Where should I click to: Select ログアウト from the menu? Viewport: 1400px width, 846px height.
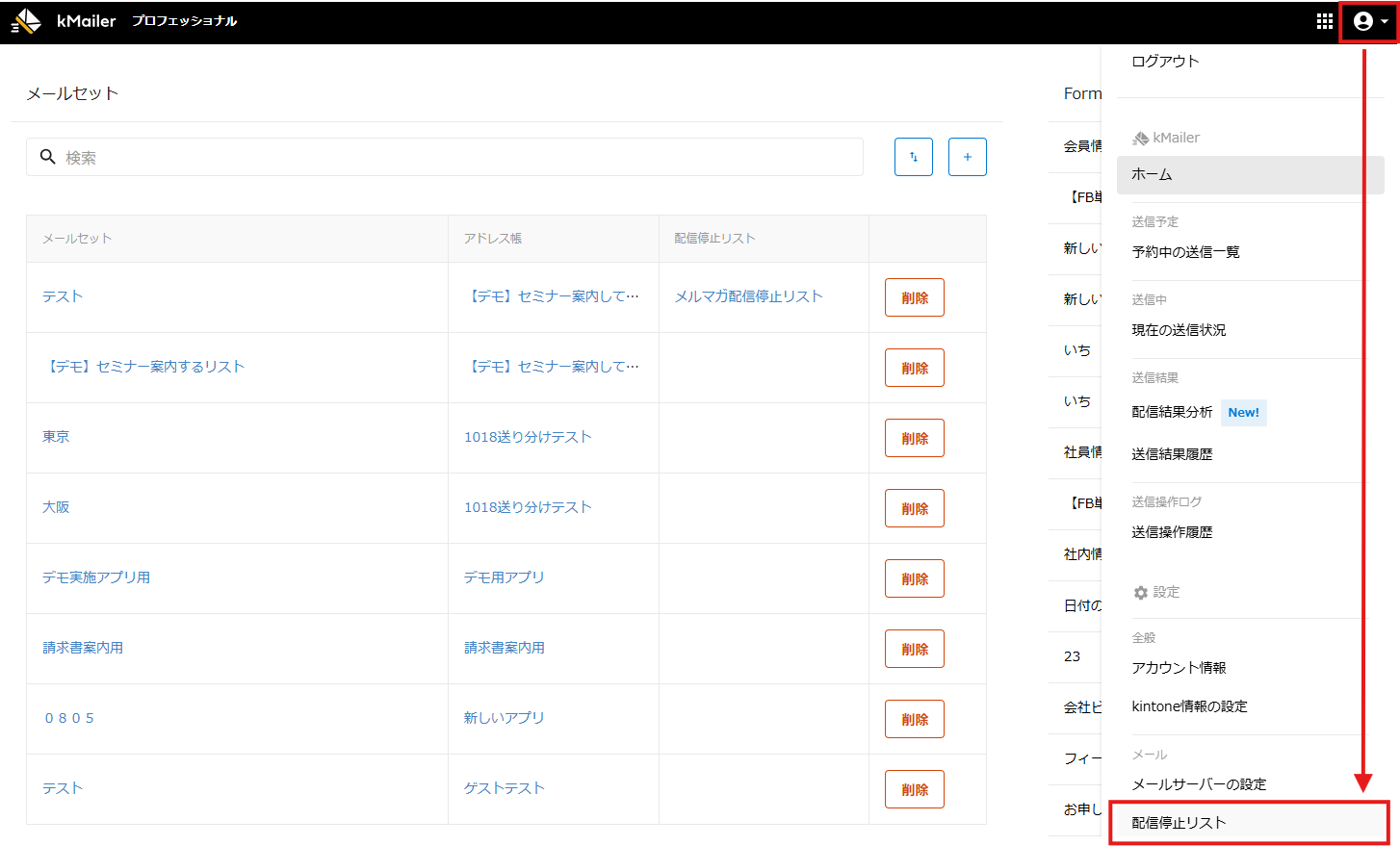(1165, 62)
